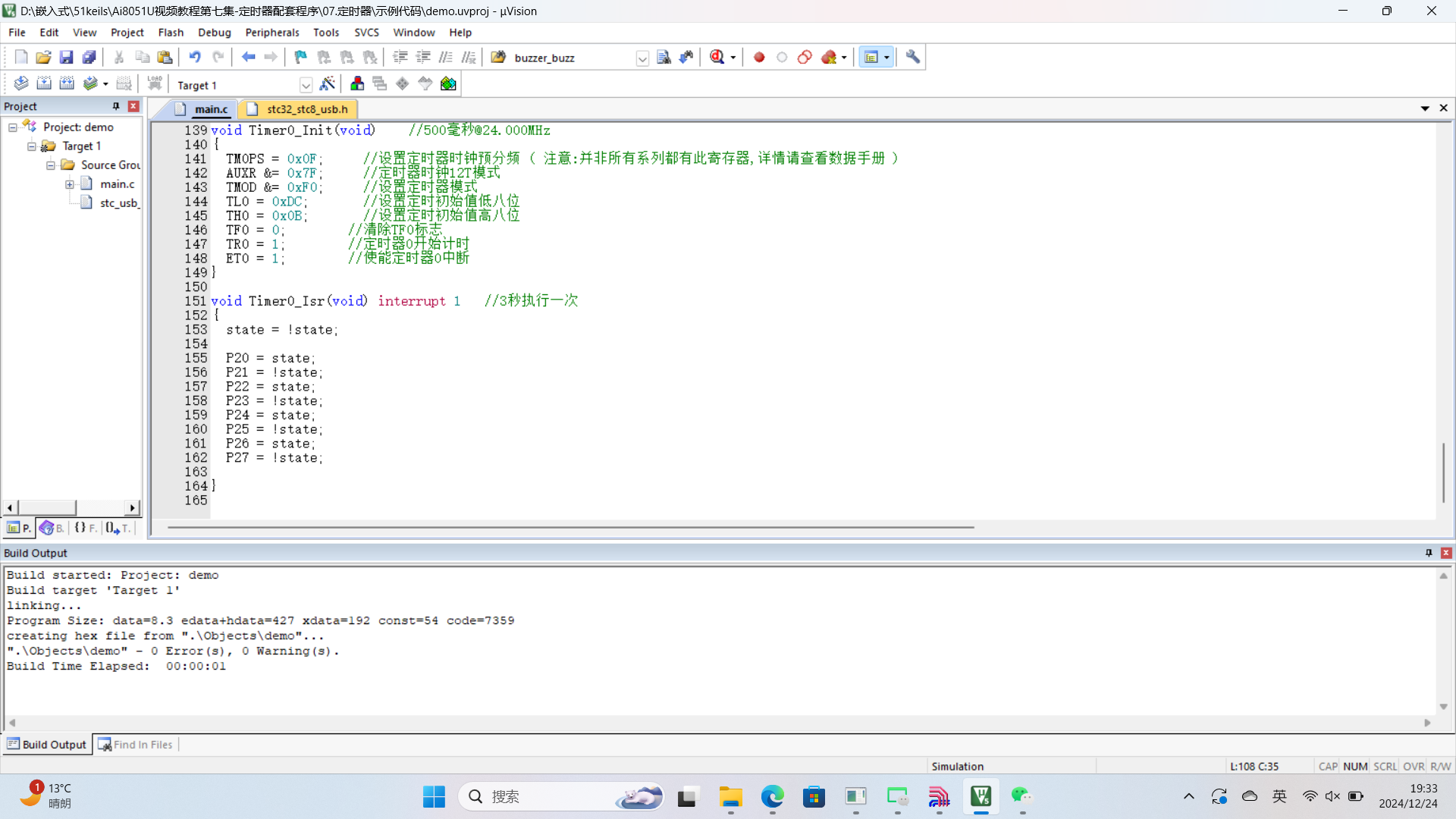This screenshot has width=1456, height=819.
Task: Collapse Project: demo tree node
Action: point(13,127)
